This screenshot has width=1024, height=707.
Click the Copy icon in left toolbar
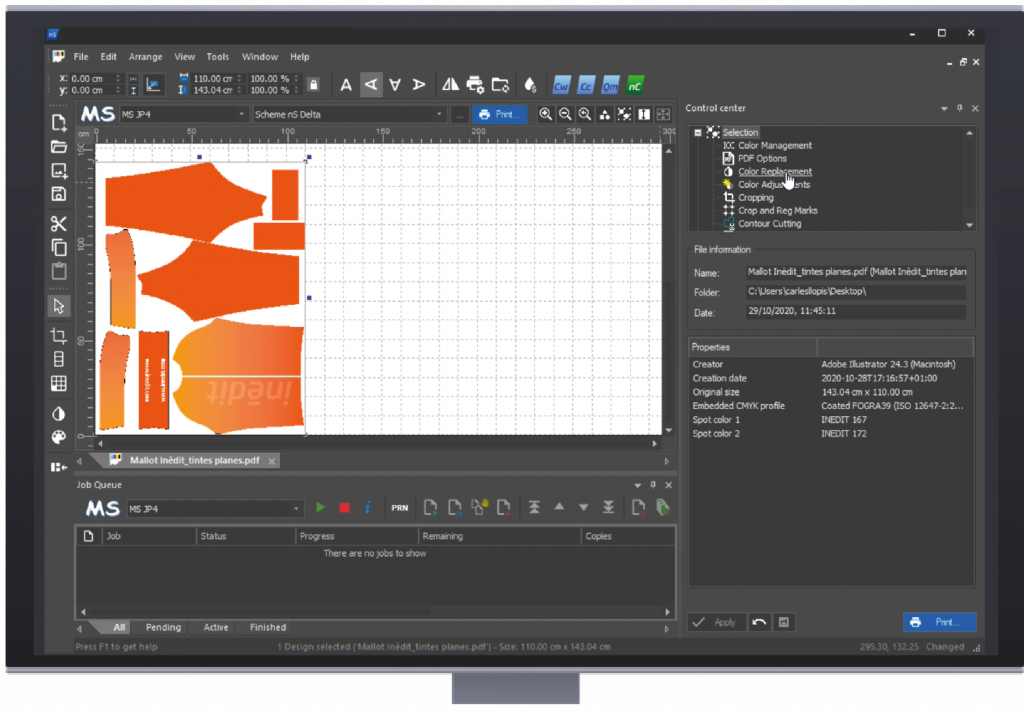pyautogui.click(x=59, y=247)
